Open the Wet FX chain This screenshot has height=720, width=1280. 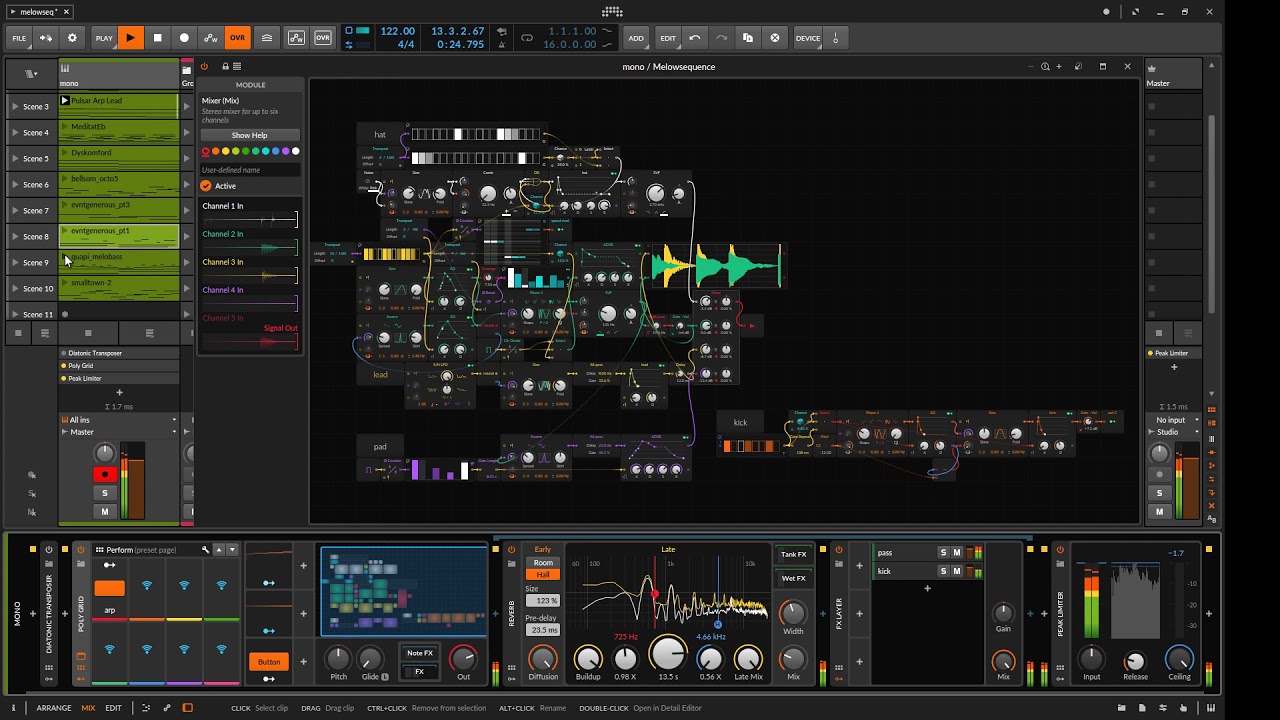(x=793, y=578)
